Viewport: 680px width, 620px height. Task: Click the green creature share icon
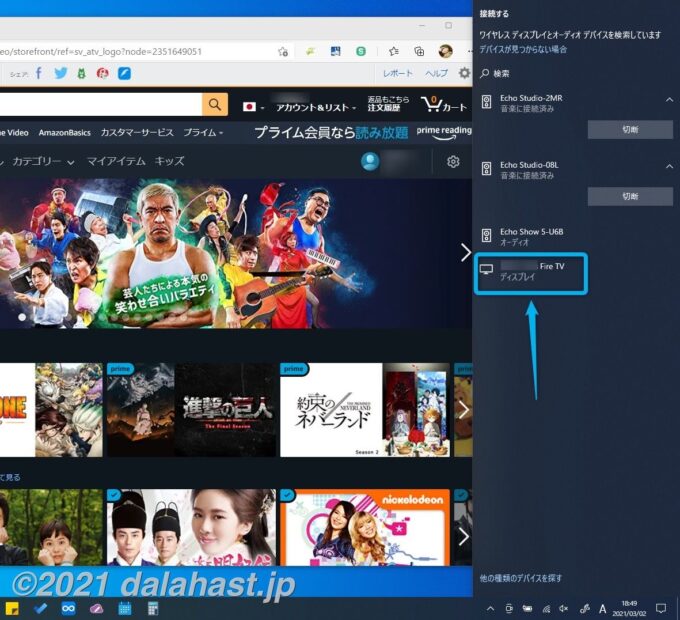point(82,73)
